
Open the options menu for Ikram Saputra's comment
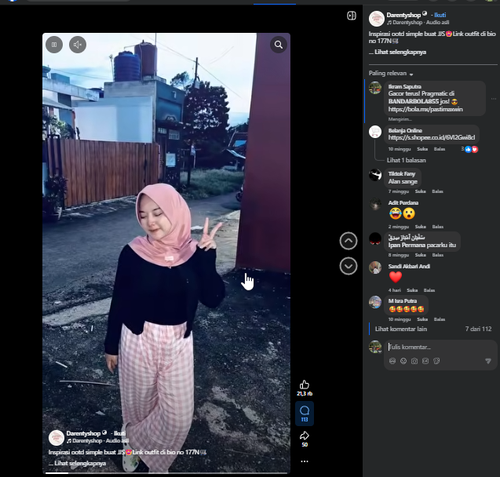point(493,99)
